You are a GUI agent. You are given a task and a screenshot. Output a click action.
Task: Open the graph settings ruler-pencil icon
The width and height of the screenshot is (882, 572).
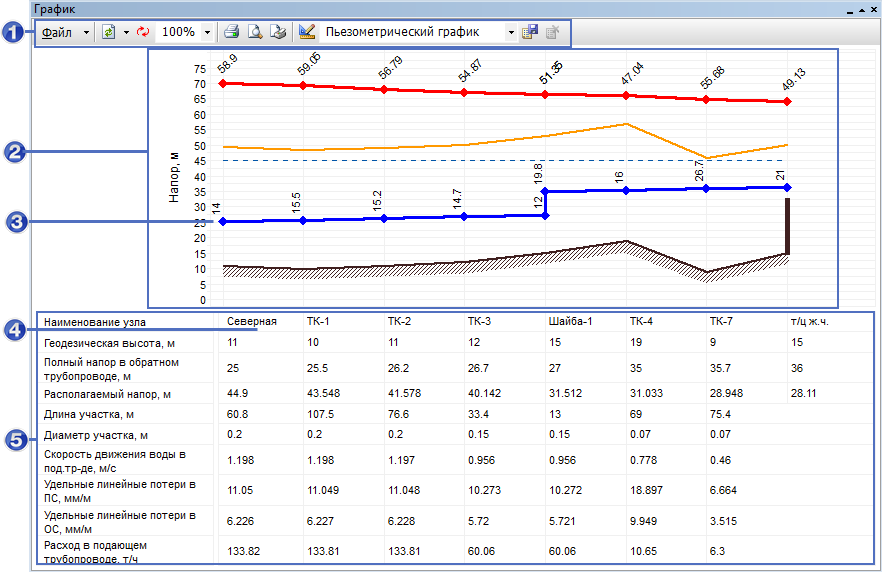(307, 32)
